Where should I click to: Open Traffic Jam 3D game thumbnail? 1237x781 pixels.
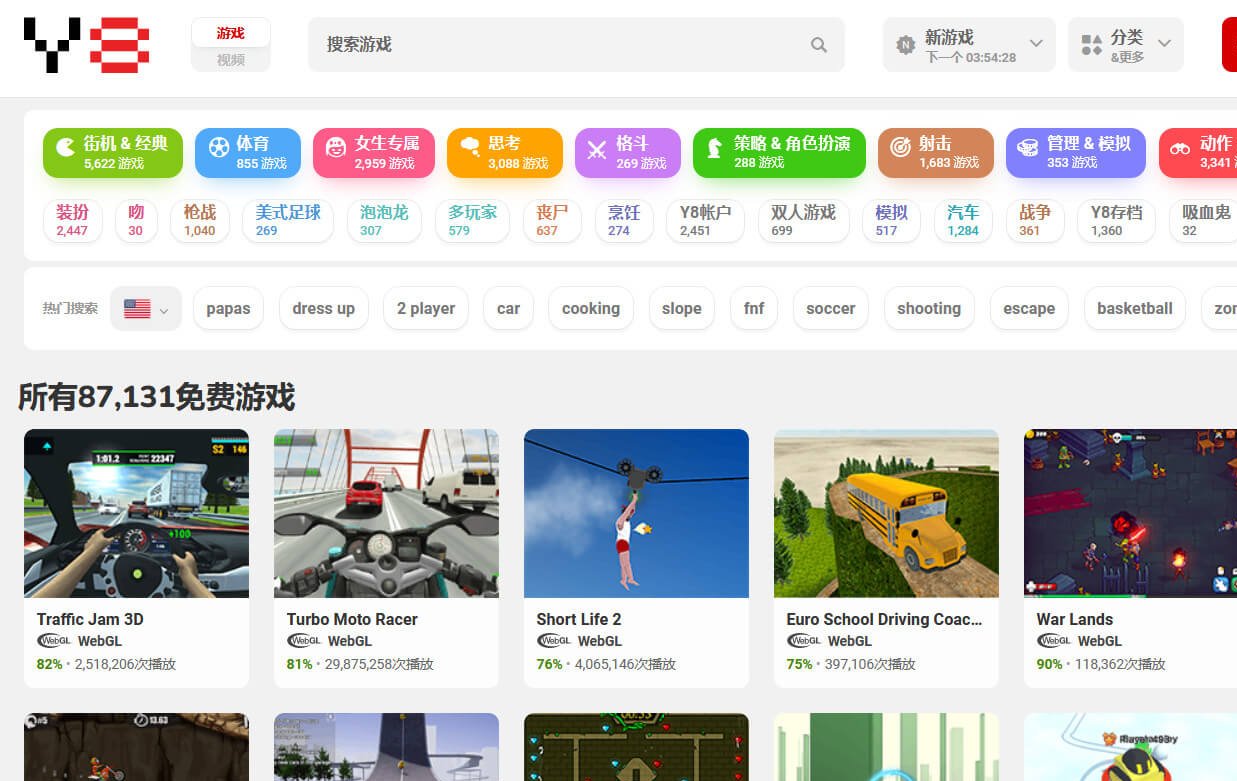pos(136,514)
